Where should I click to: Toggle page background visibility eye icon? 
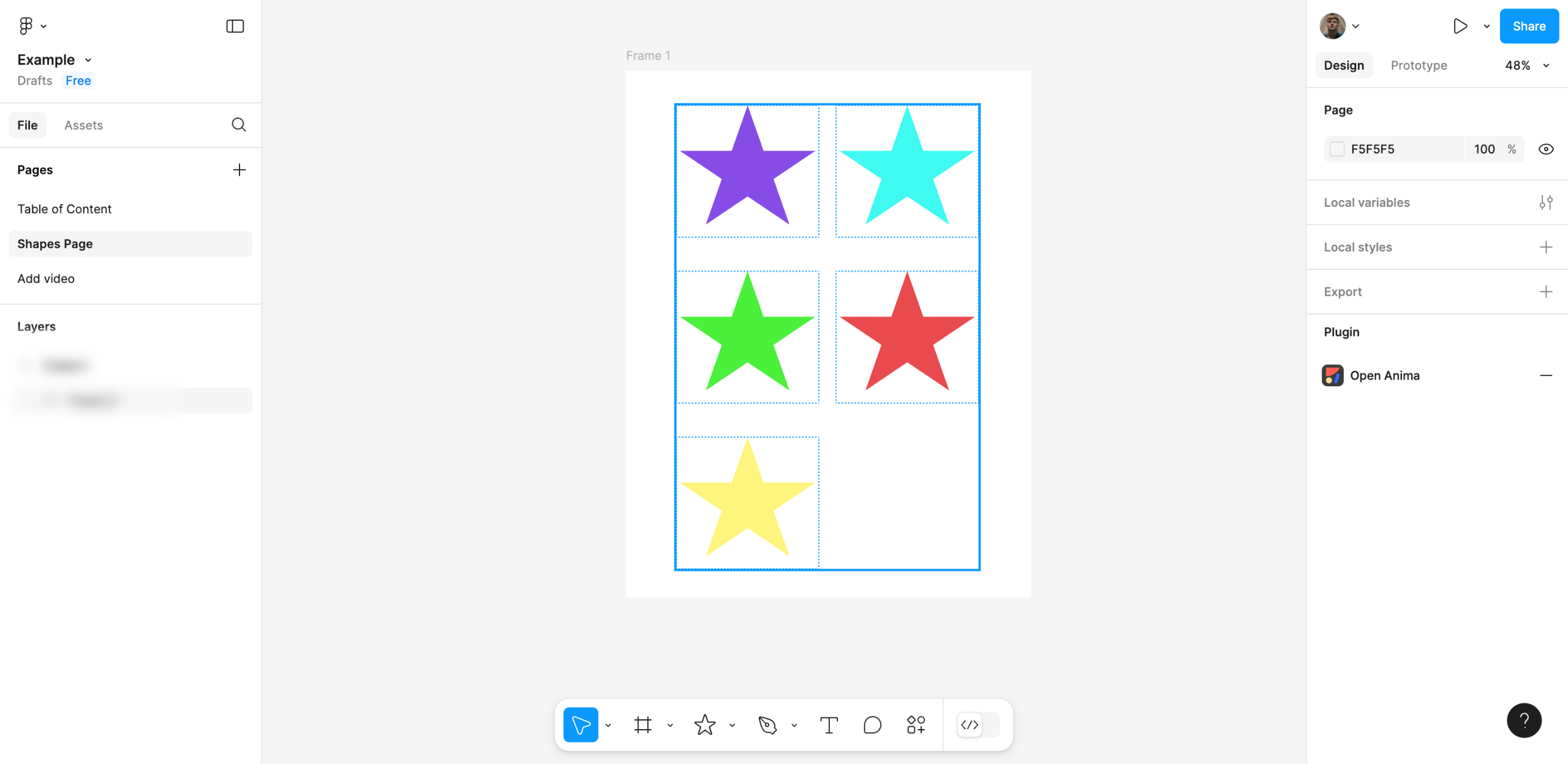(1546, 149)
